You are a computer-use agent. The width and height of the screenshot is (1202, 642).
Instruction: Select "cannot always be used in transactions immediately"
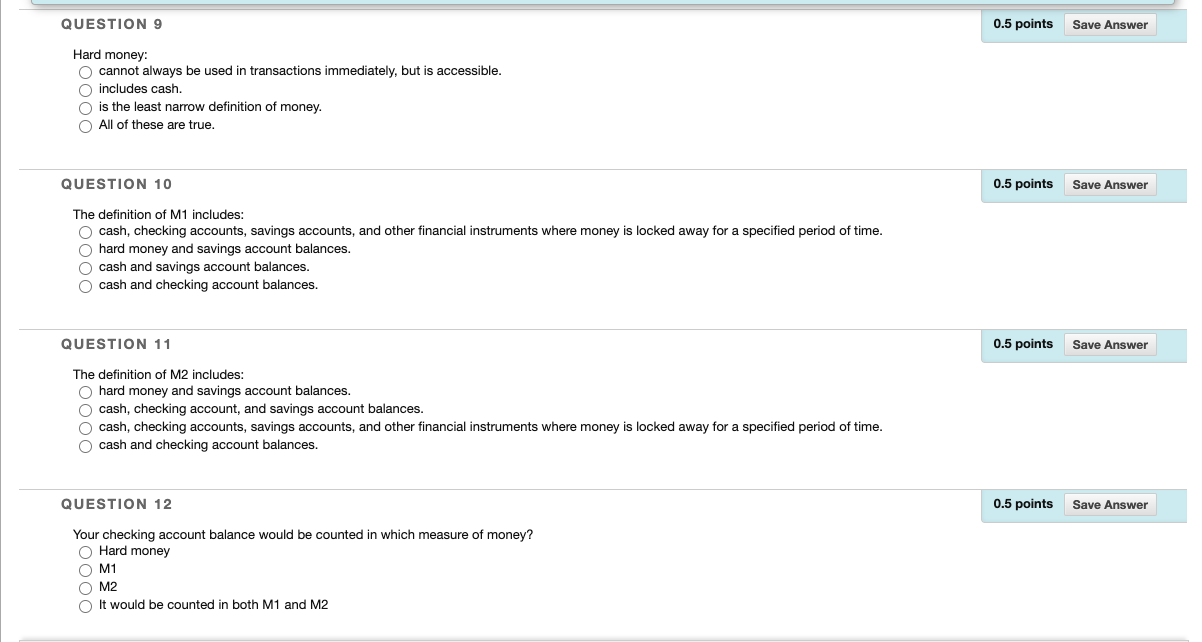85,72
